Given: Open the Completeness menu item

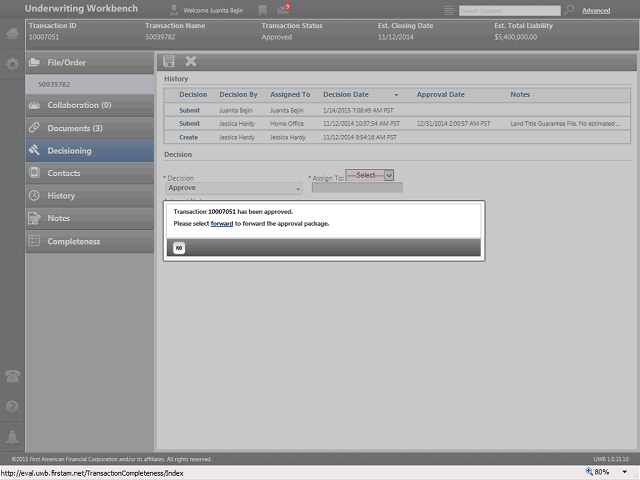Looking at the screenshot, I should (x=90, y=241).
